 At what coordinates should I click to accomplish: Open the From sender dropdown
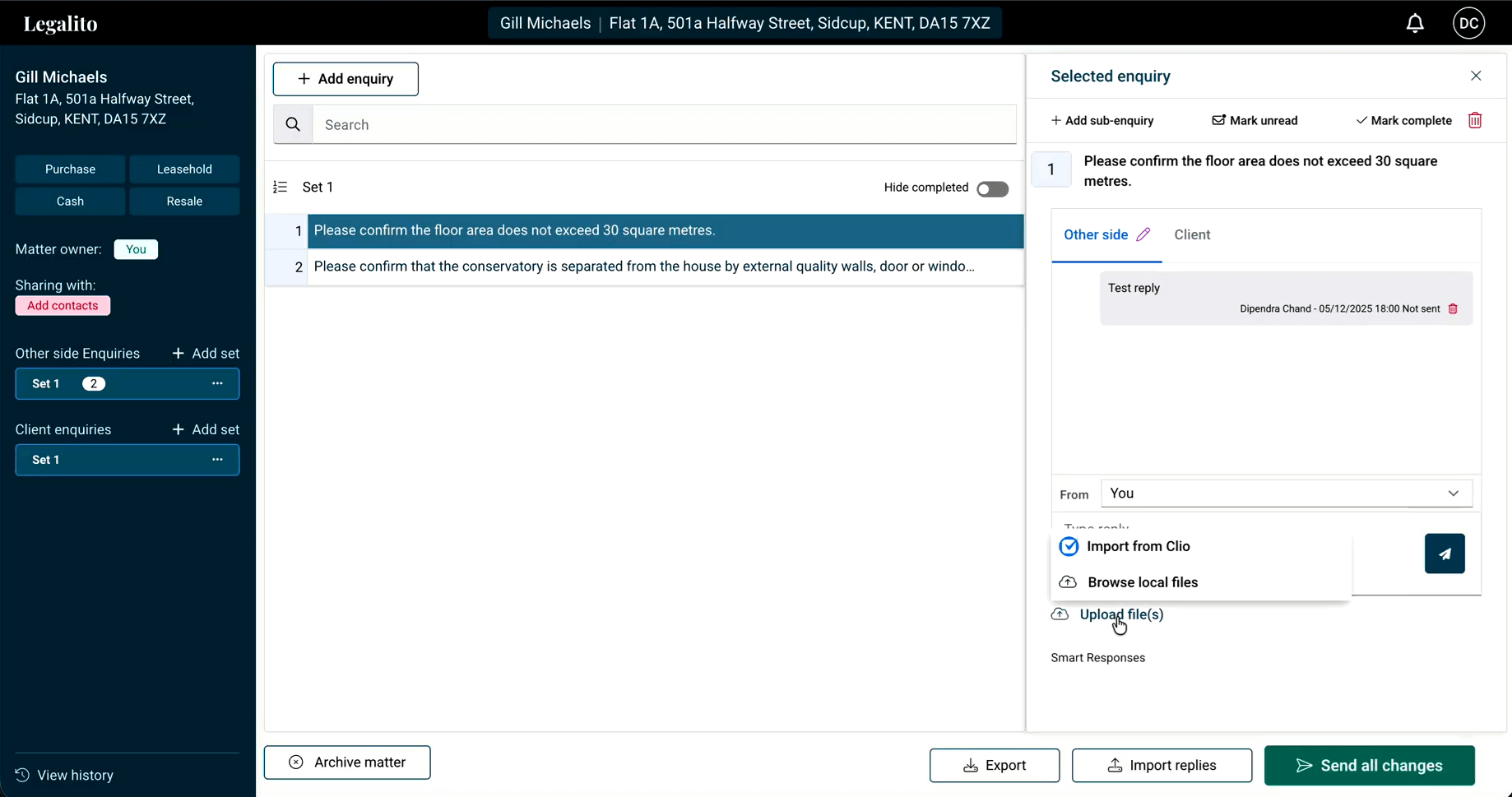pos(1286,493)
